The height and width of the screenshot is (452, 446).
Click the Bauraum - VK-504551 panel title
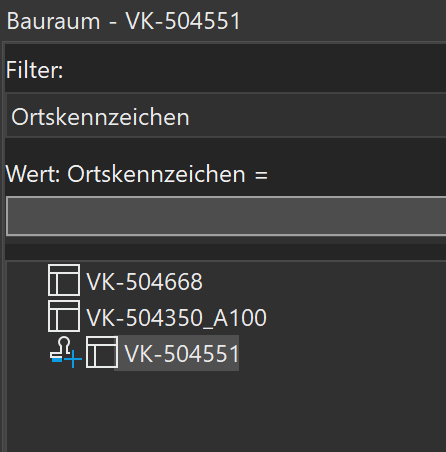point(123,21)
